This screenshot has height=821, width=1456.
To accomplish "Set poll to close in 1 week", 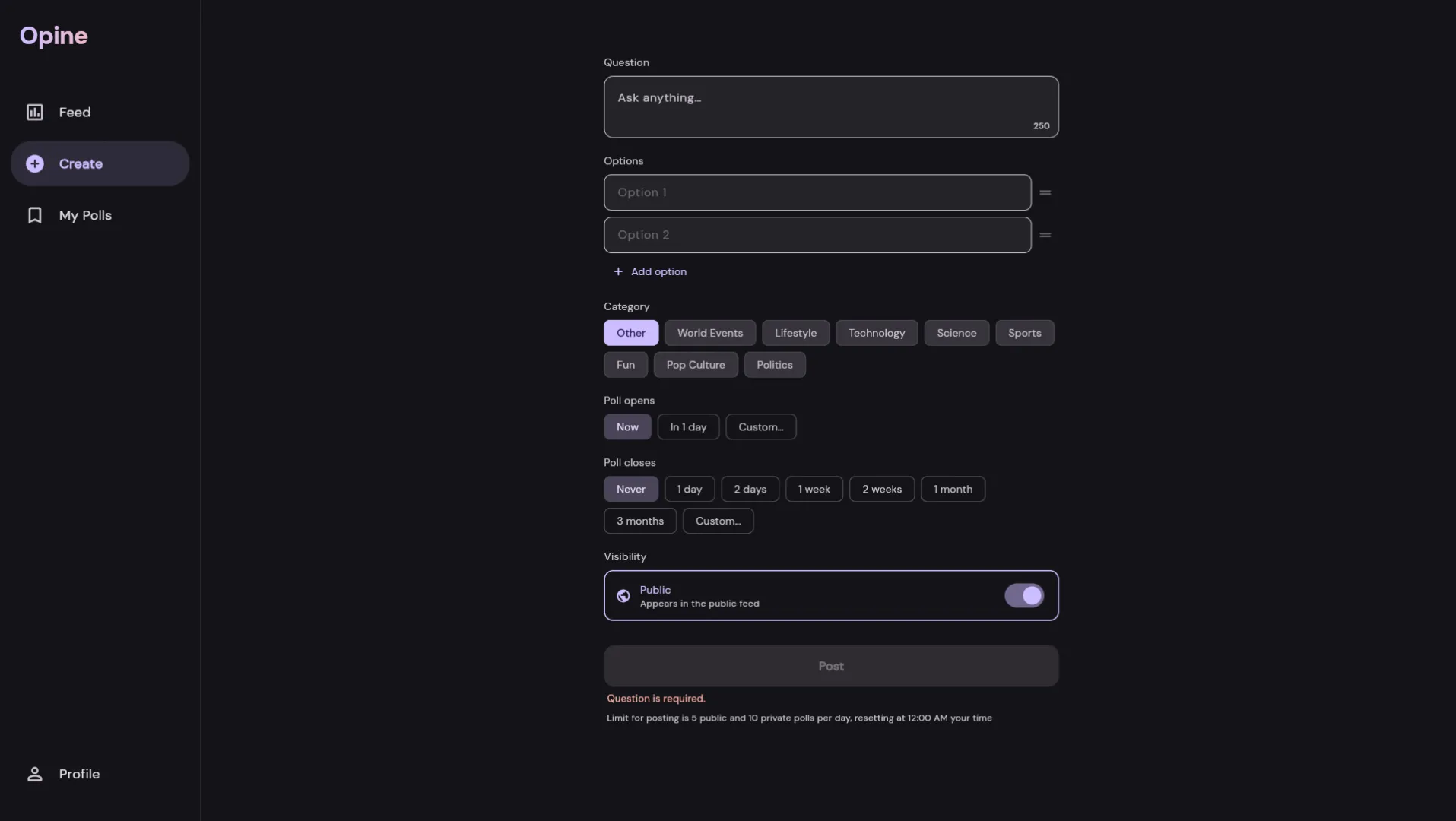I will click(814, 490).
